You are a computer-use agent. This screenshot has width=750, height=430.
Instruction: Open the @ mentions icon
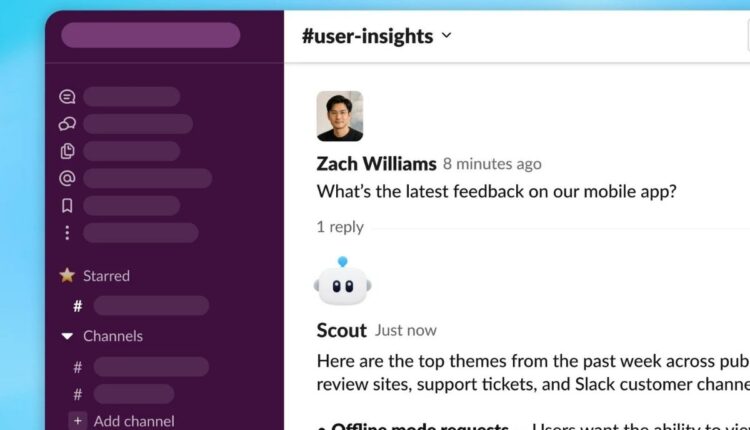(x=67, y=178)
